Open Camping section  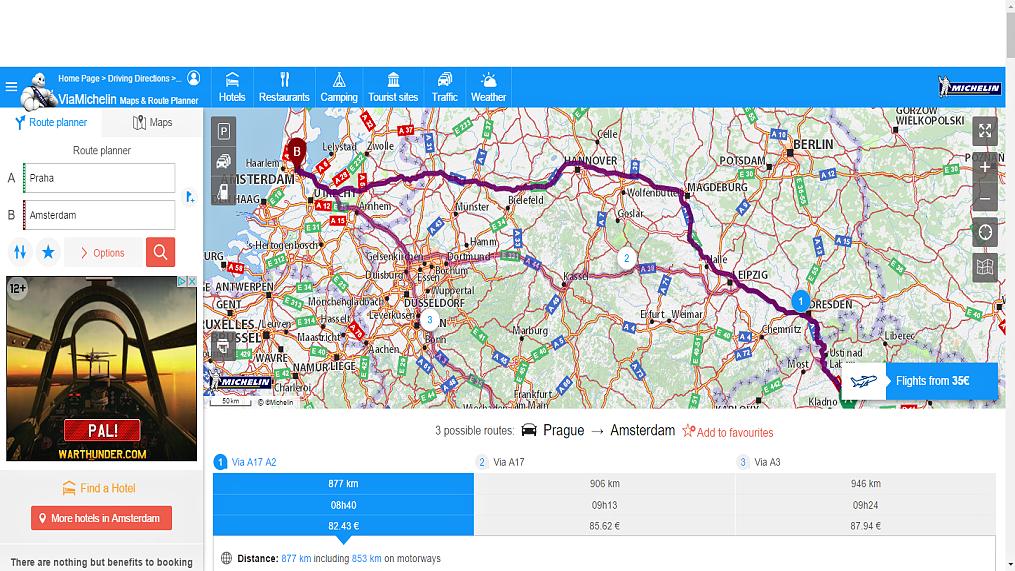tap(339, 87)
